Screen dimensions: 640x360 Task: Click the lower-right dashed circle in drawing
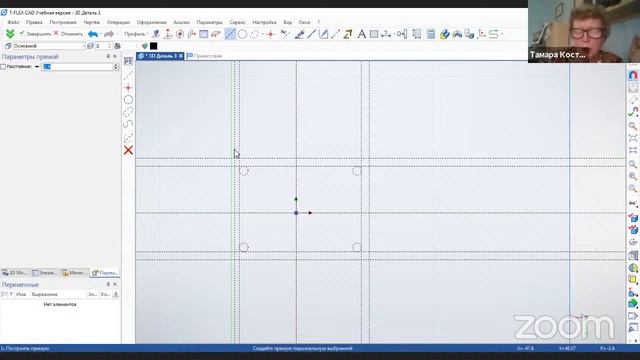tap(357, 247)
